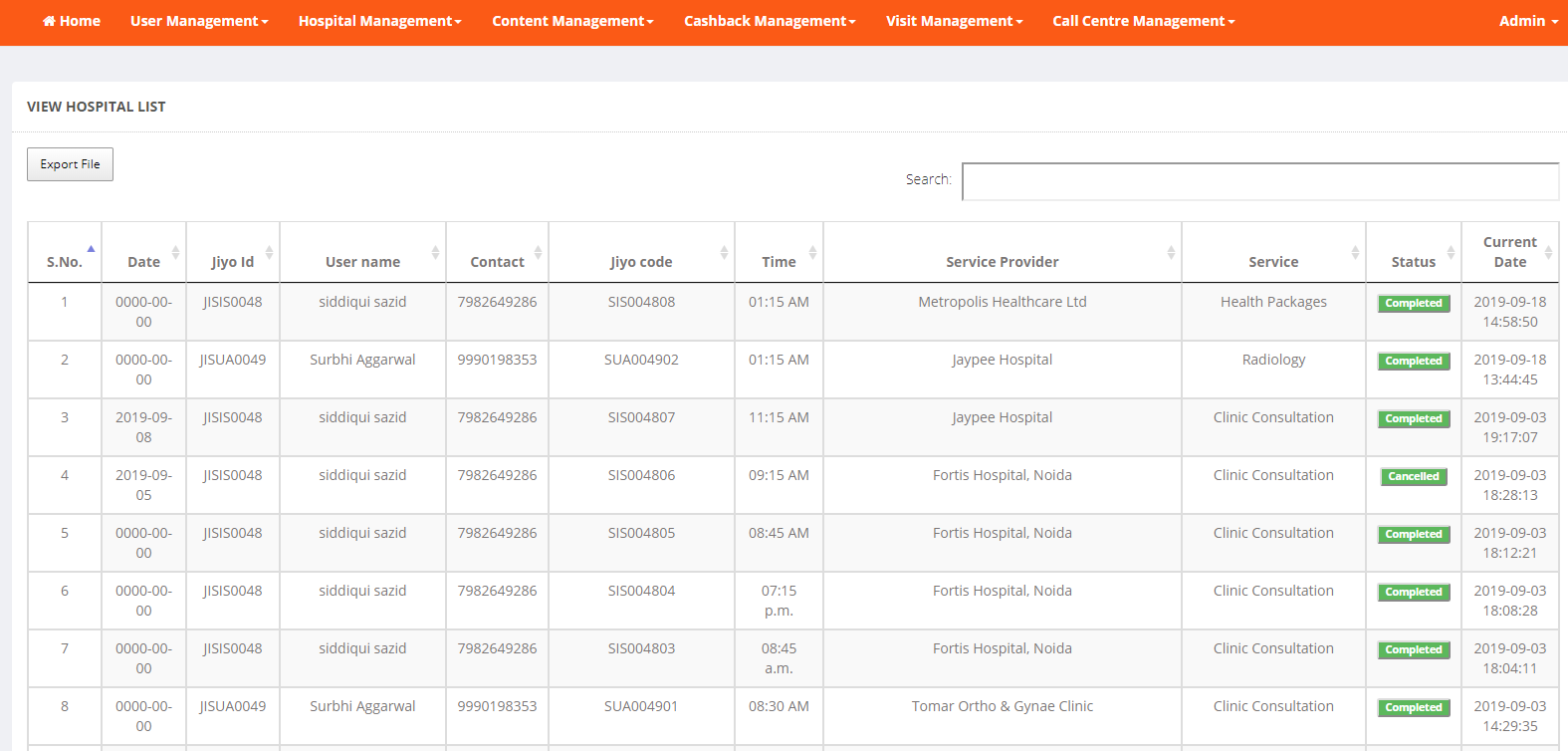
Task: Select current date 2019-09-18 13:44:45
Action: tap(1510, 370)
